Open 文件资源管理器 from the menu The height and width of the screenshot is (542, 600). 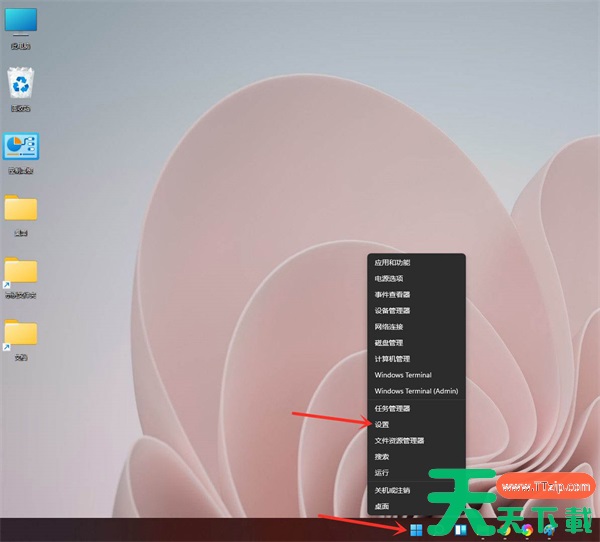pos(416,441)
